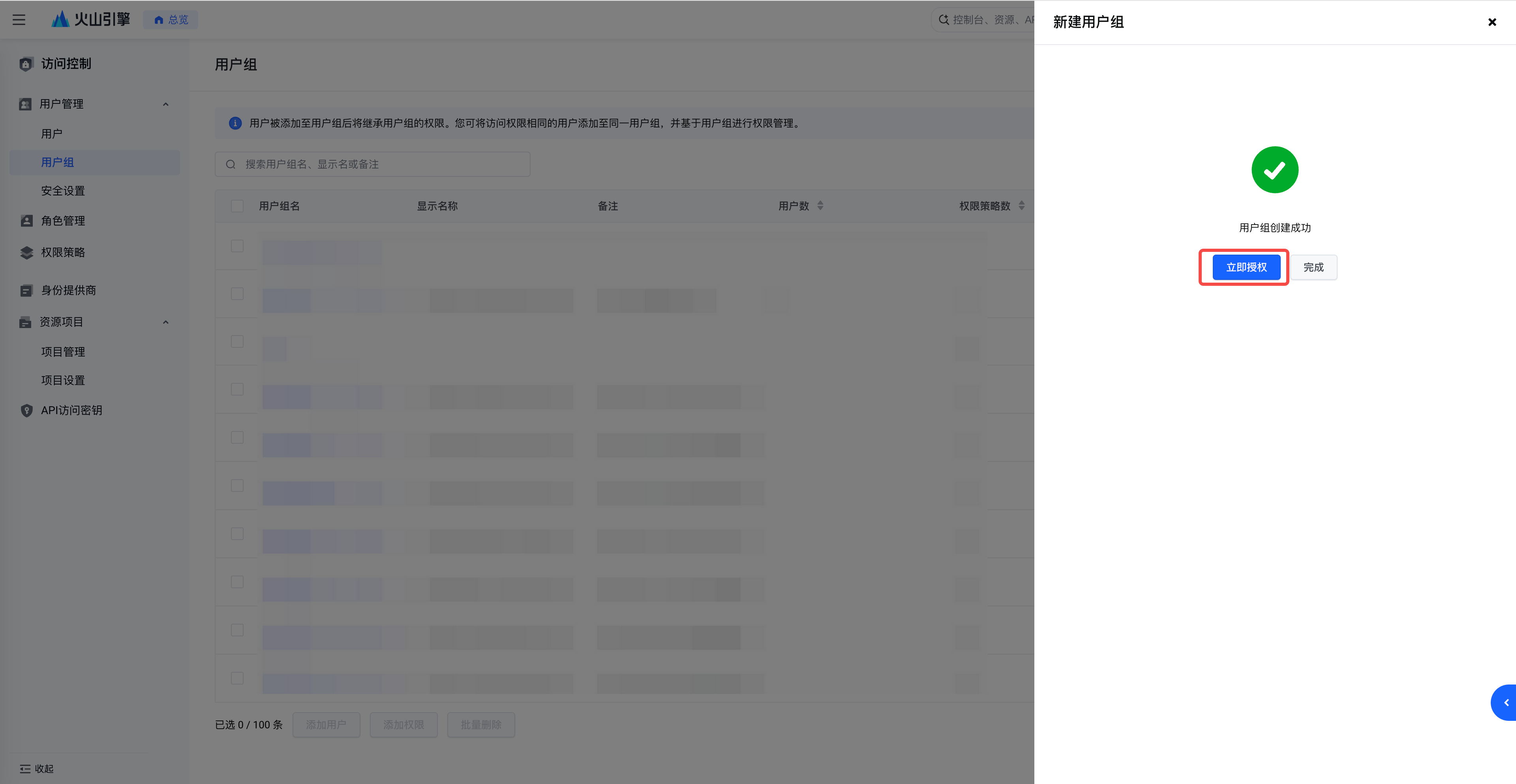Collapse the 资源项目 section
This screenshot has height=784, width=1516.
(x=166, y=322)
